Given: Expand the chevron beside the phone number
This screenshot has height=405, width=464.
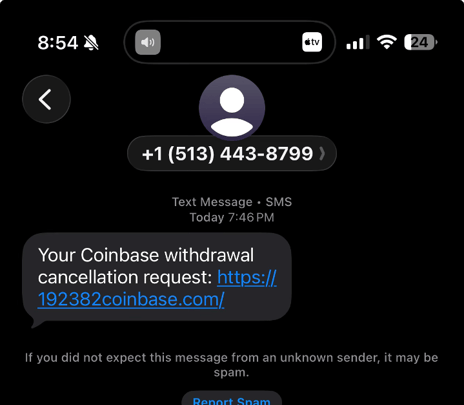Looking at the screenshot, I should [322, 154].
